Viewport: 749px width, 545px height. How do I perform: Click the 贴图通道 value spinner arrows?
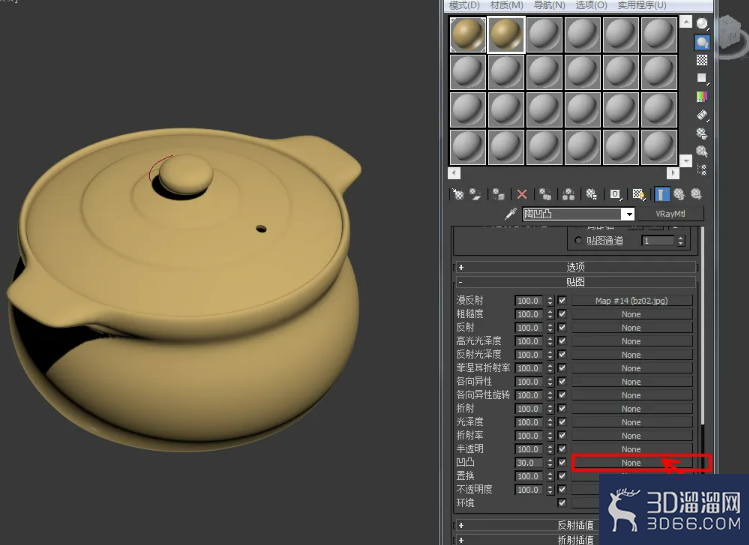click(681, 241)
